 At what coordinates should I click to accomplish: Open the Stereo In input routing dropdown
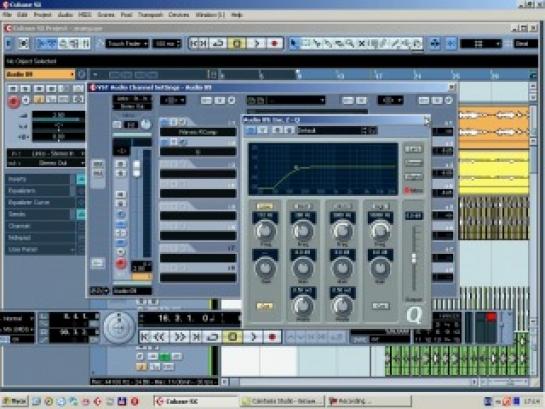point(46,154)
